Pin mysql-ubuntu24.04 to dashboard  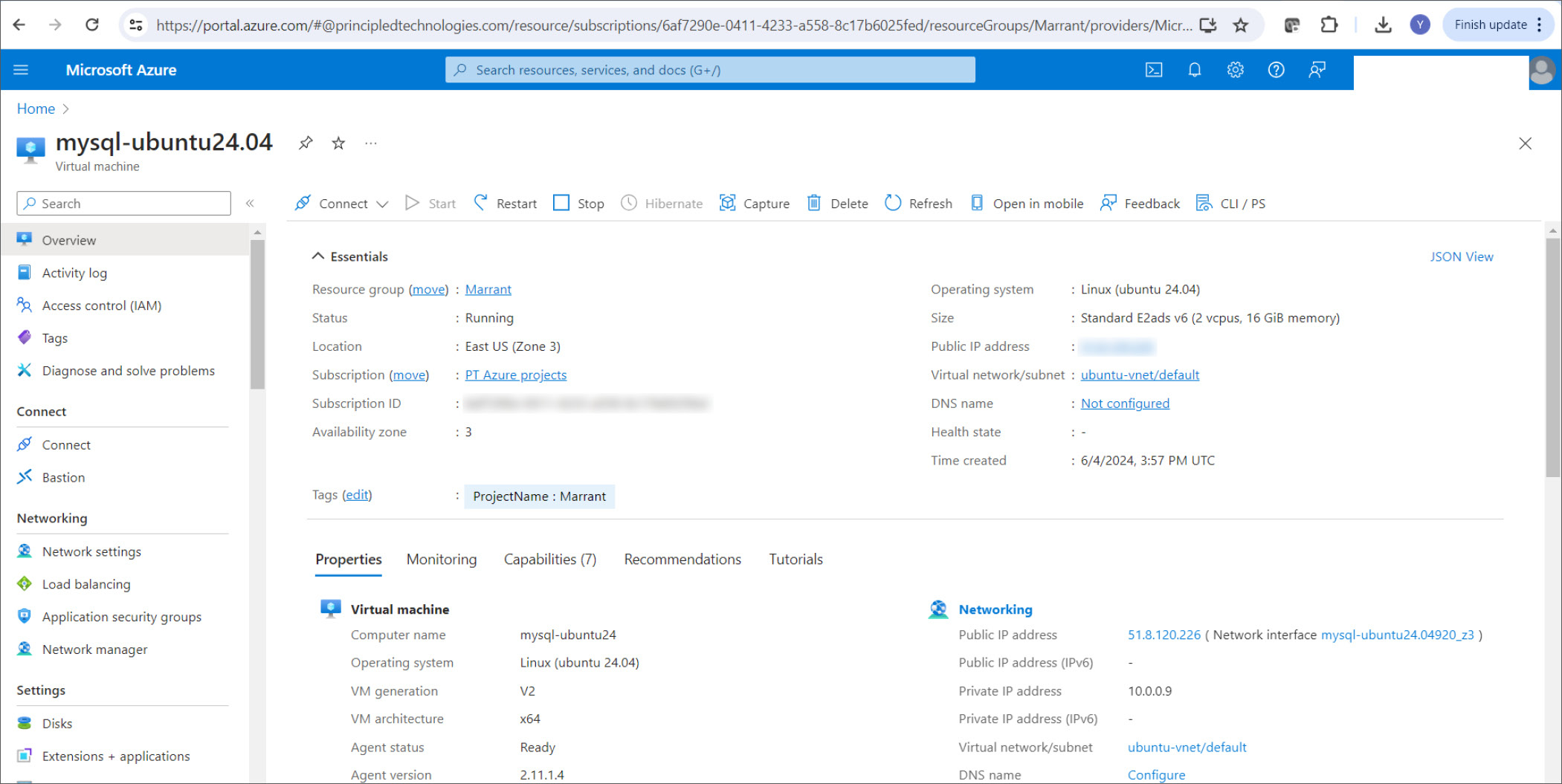(306, 143)
